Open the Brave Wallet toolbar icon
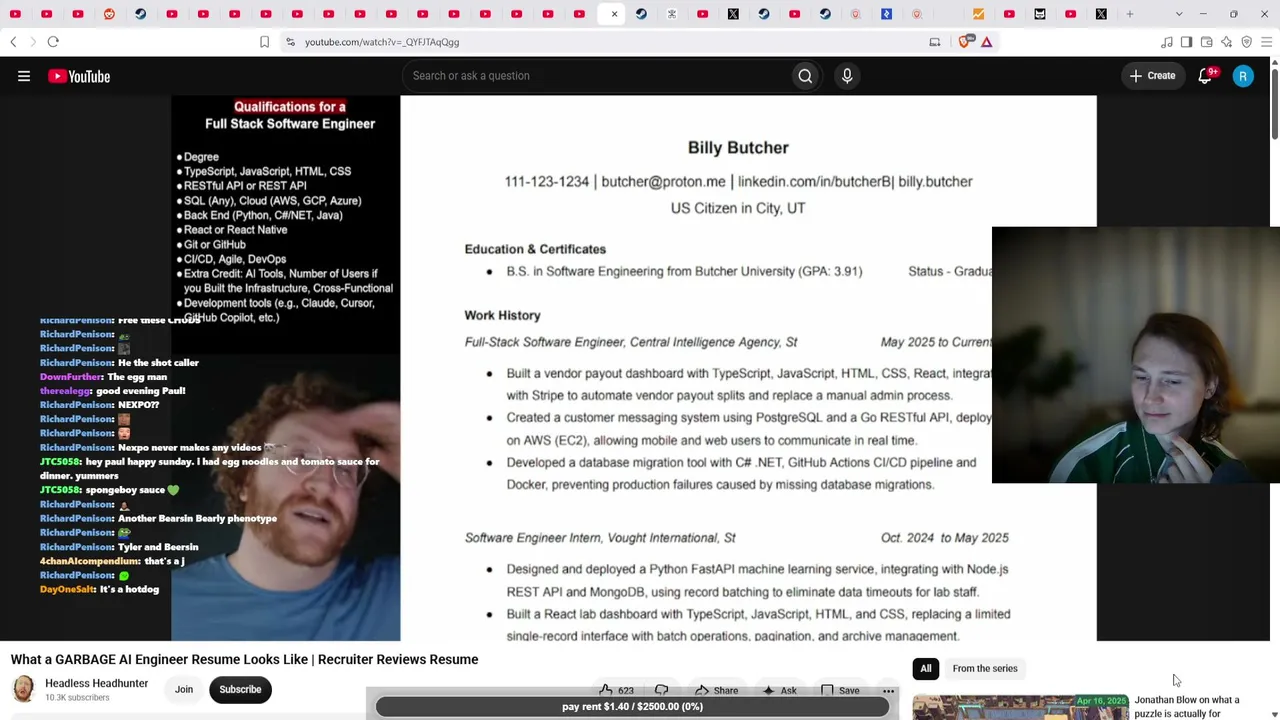Screen dimensions: 1280x720 point(1207,42)
